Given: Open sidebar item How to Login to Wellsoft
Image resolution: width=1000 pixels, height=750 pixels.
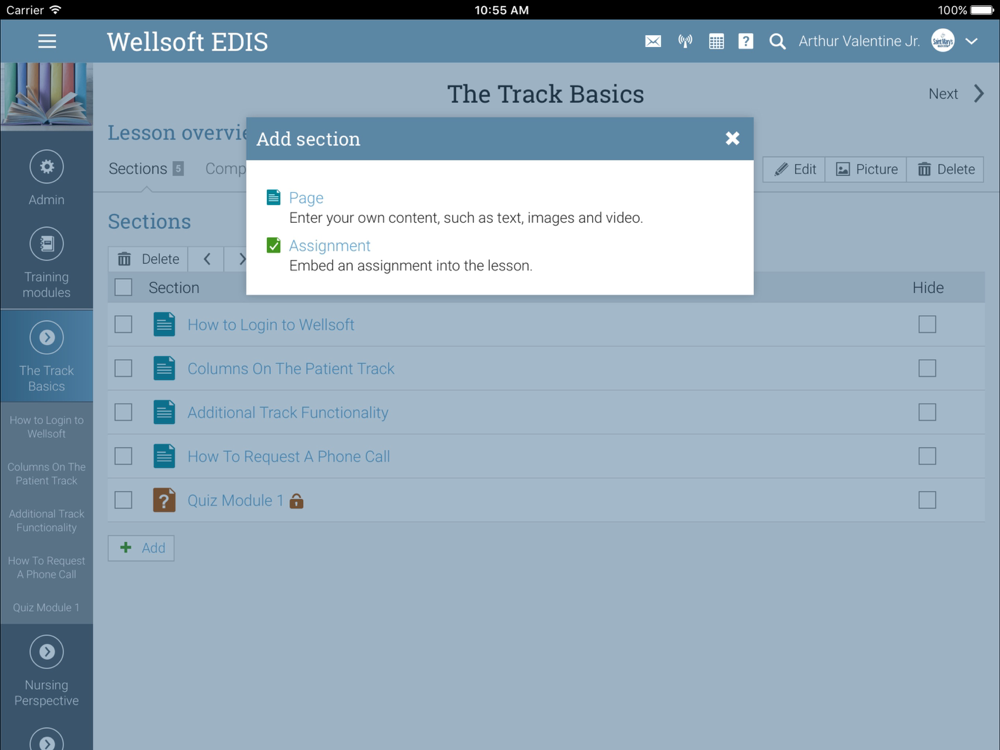Looking at the screenshot, I should coord(47,427).
